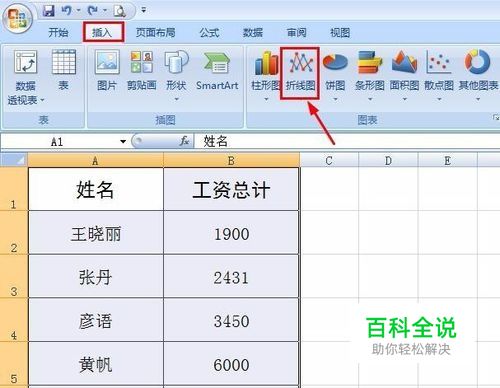Expand the 面积图 dropdown arrow

tap(405, 99)
